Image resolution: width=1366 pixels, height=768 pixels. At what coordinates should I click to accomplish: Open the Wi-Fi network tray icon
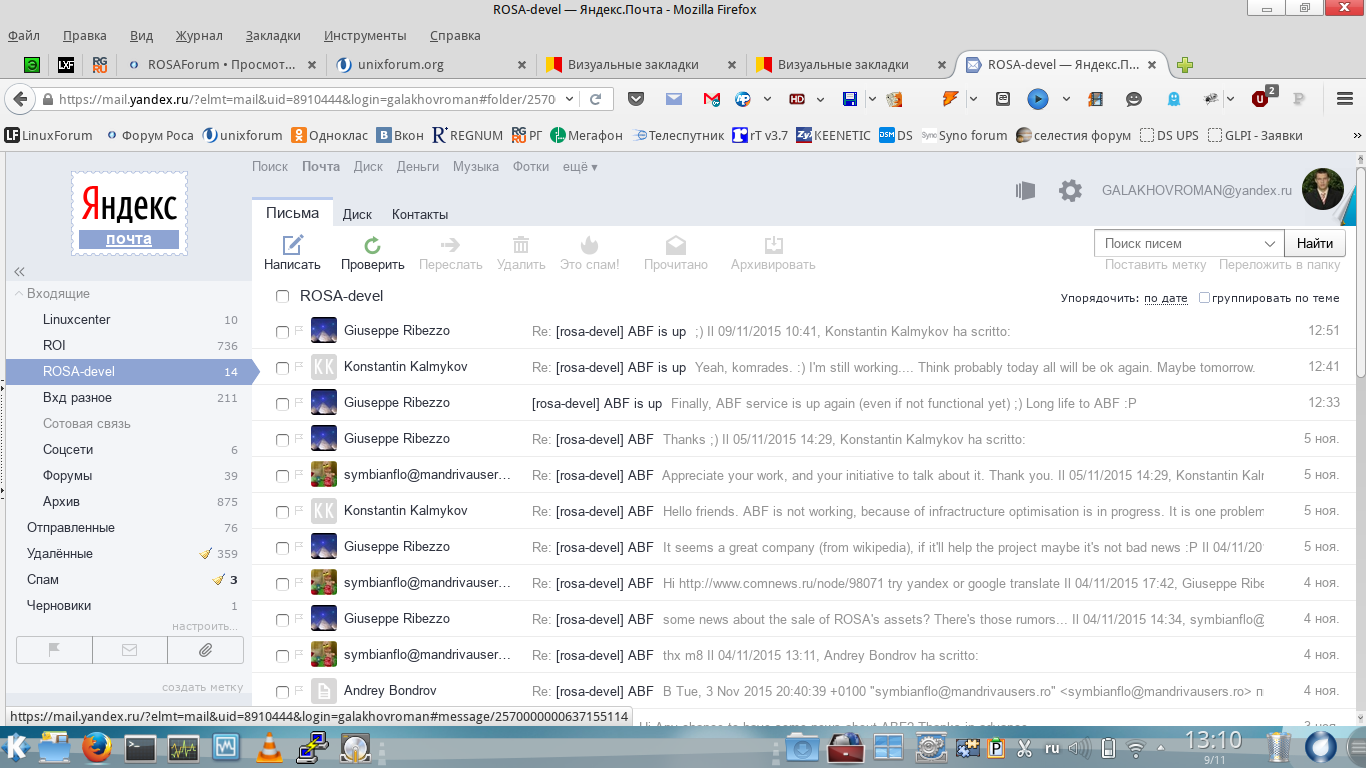(1137, 747)
